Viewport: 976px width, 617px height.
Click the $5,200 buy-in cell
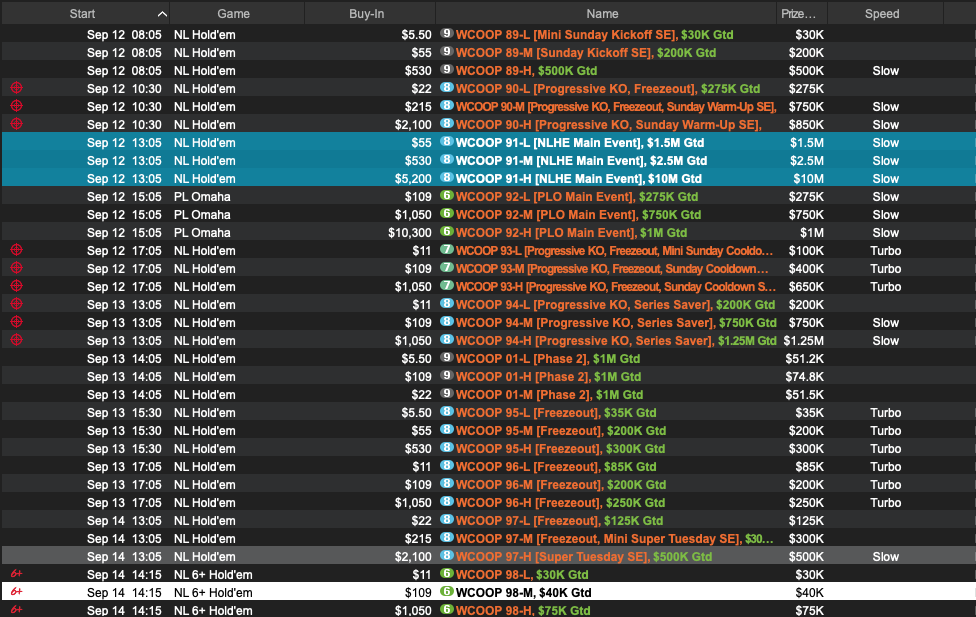[x=413, y=179]
